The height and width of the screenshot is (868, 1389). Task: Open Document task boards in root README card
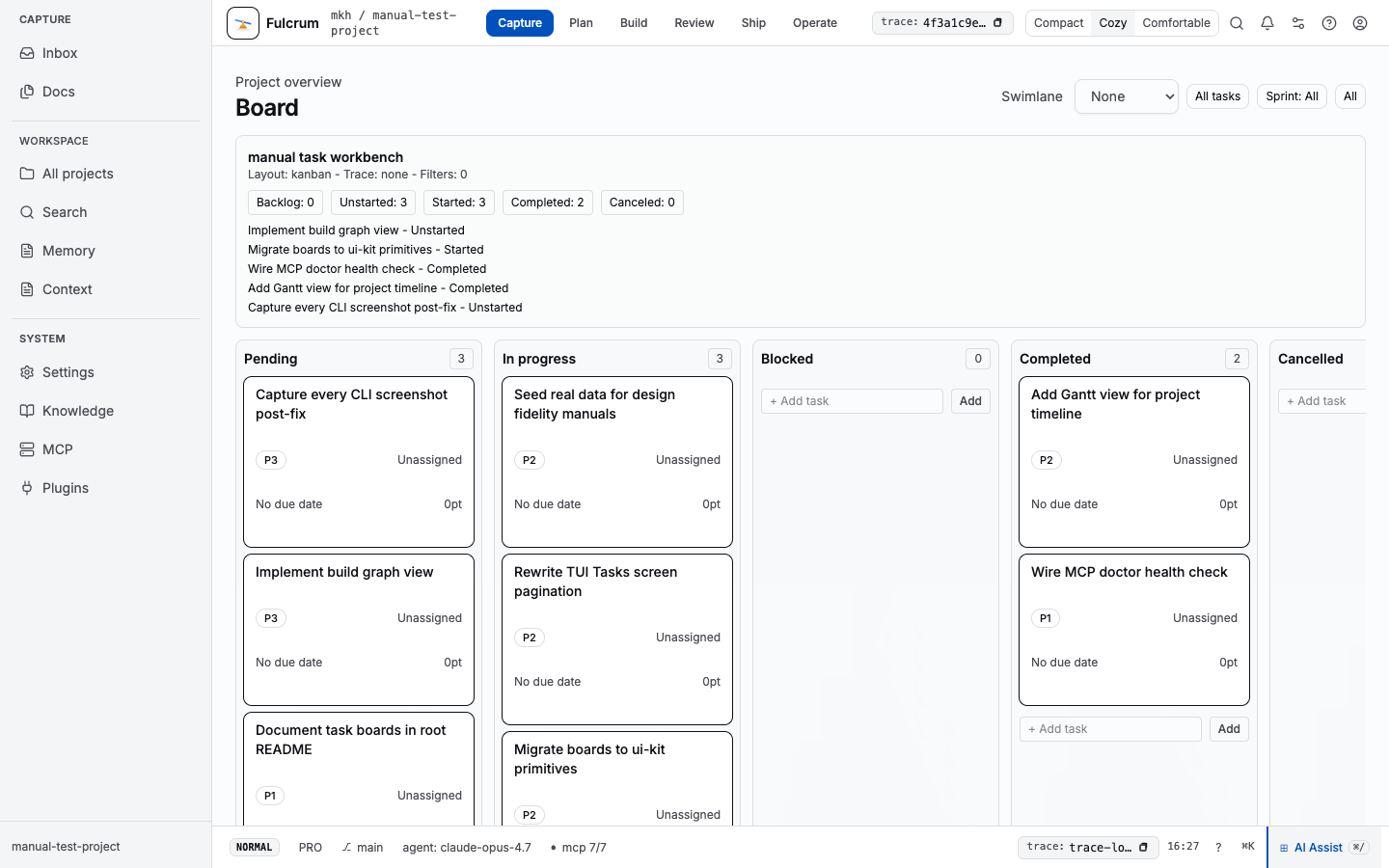[x=359, y=769]
